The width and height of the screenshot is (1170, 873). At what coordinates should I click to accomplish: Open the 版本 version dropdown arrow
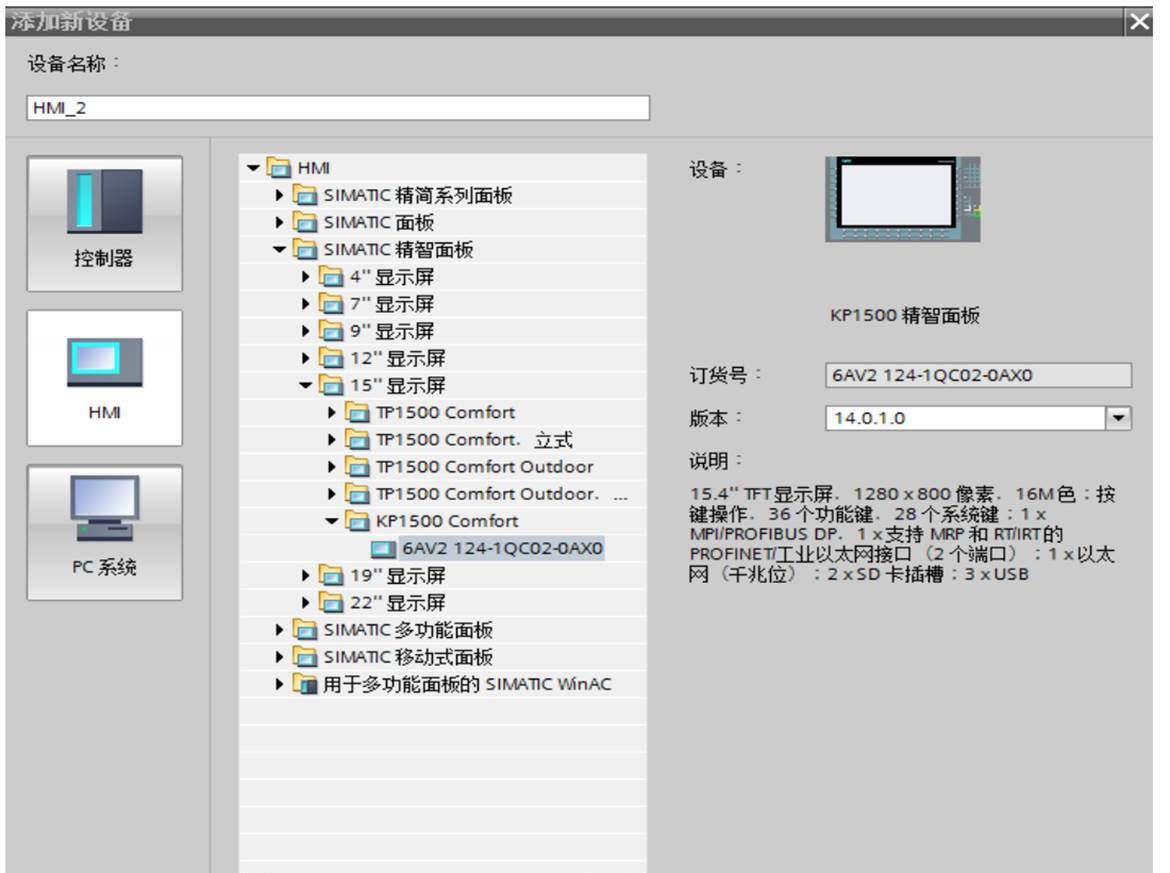click(1118, 418)
